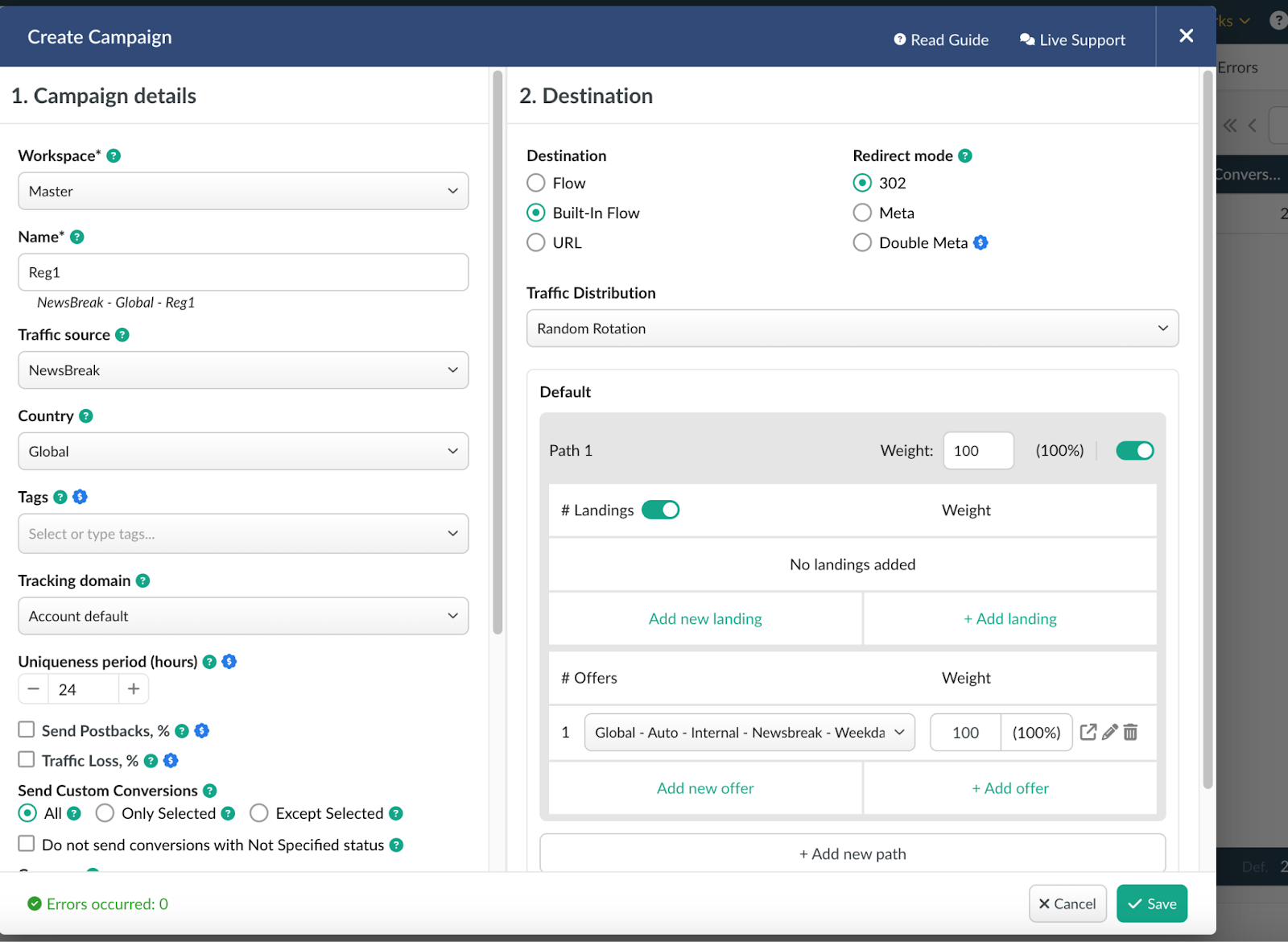Open the Read Guide link

(941, 39)
